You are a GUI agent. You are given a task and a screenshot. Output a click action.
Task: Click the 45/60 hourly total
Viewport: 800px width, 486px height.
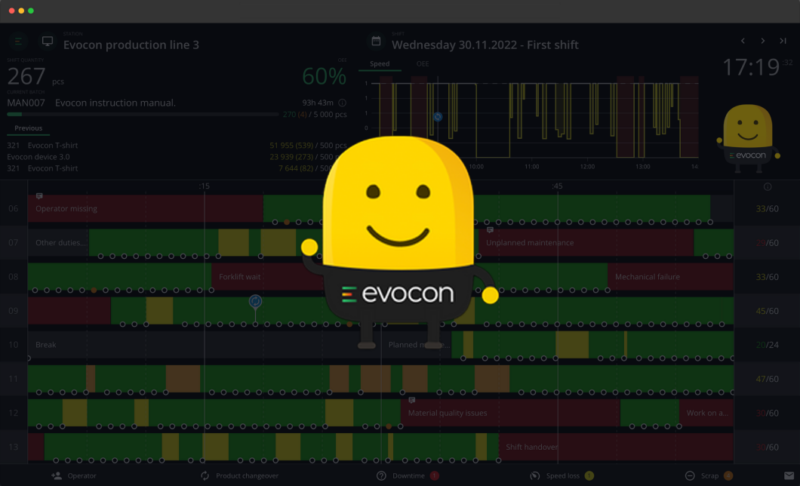click(767, 311)
